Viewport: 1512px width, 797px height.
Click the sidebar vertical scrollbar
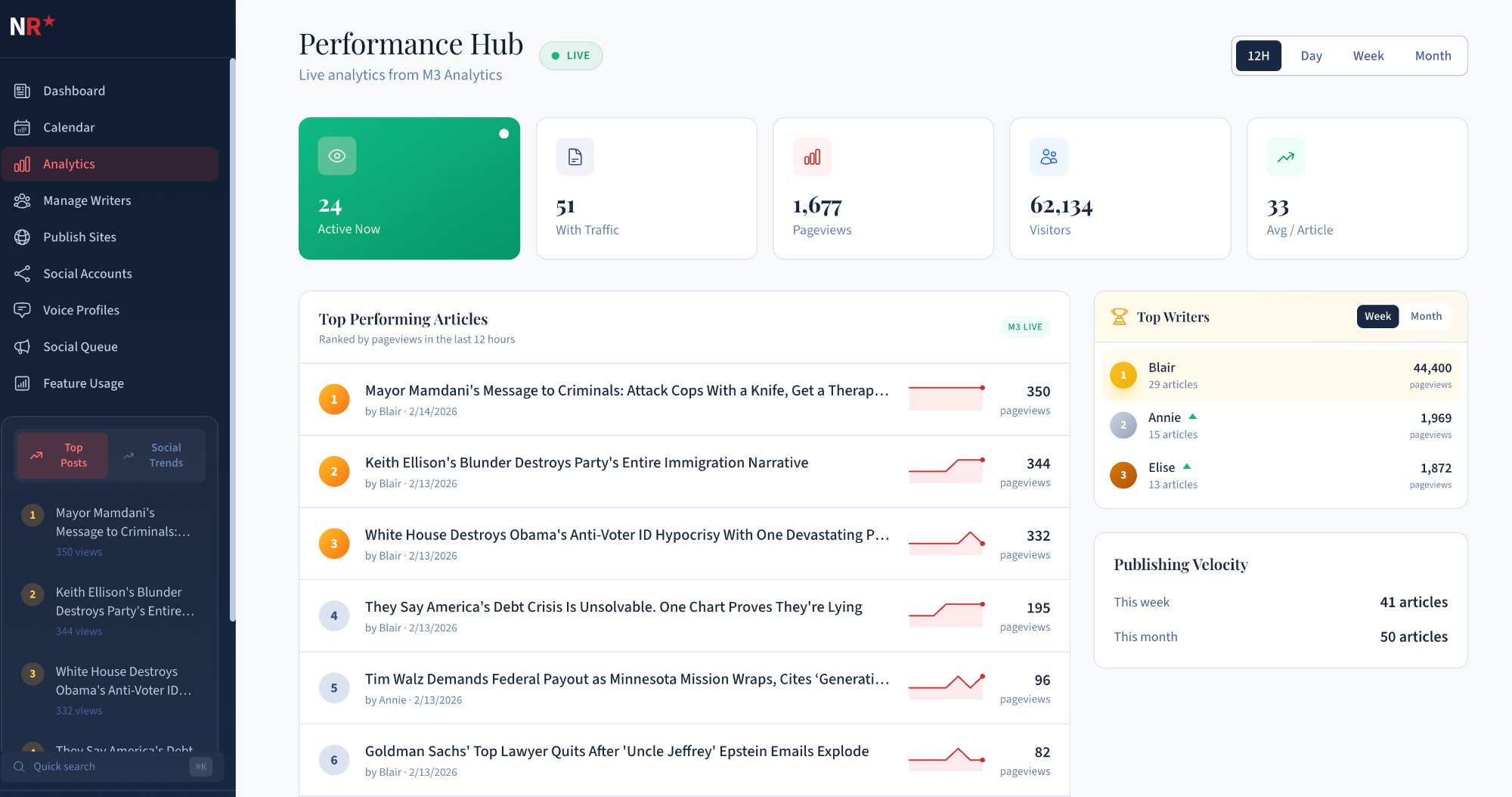(232, 340)
